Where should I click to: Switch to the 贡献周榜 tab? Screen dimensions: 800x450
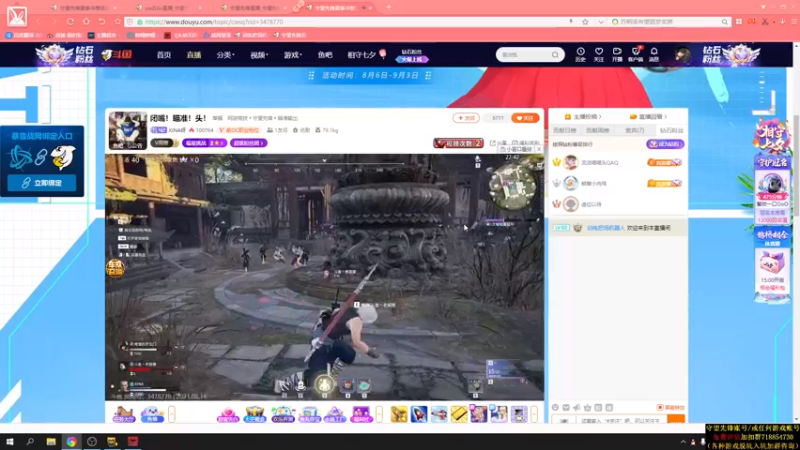coord(598,131)
